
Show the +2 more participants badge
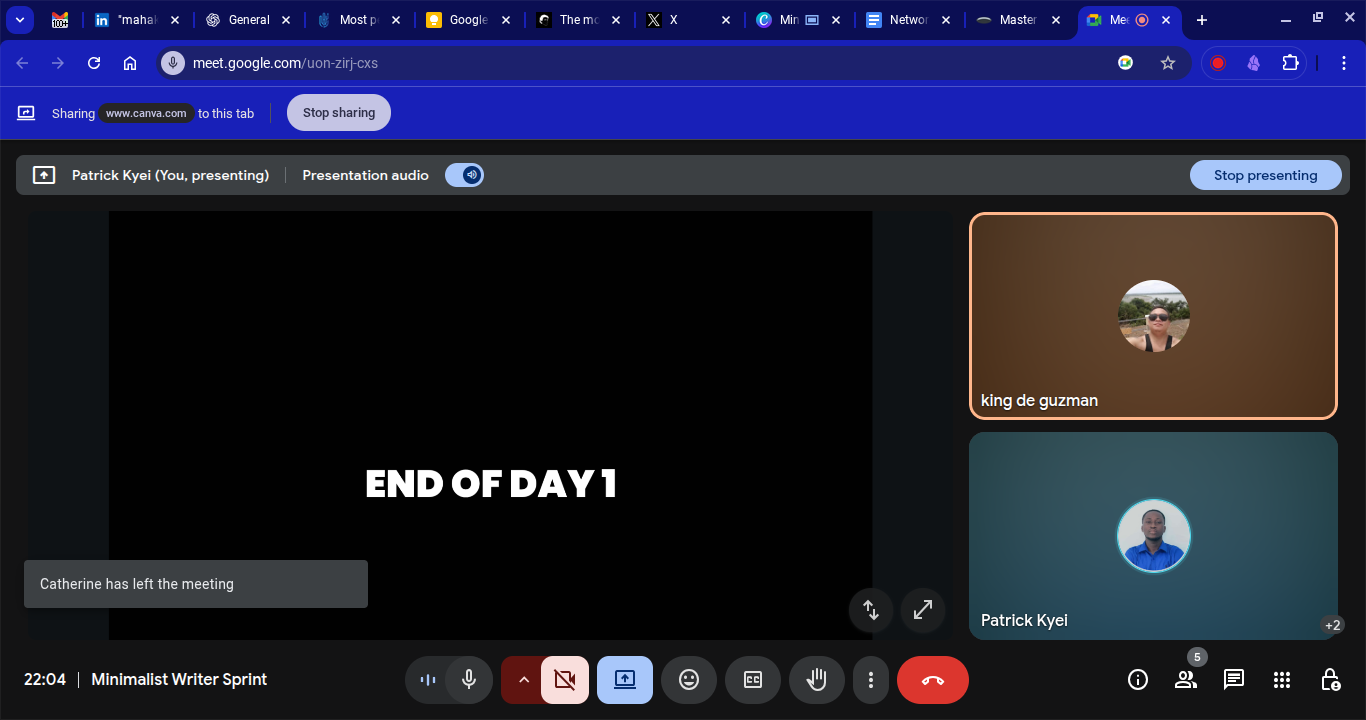[x=1332, y=625]
